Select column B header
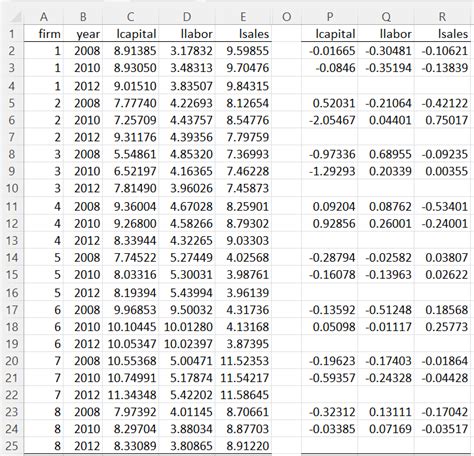Viewport: 474px width, 456px height. click(83, 17)
